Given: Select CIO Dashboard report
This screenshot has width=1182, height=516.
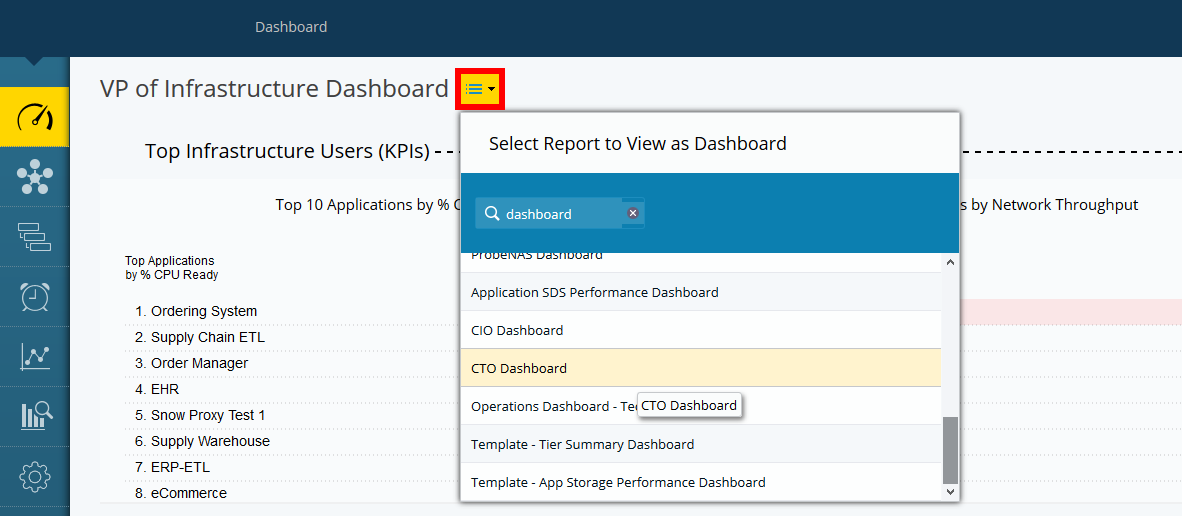Looking at the screenshot, I should 701,330.
